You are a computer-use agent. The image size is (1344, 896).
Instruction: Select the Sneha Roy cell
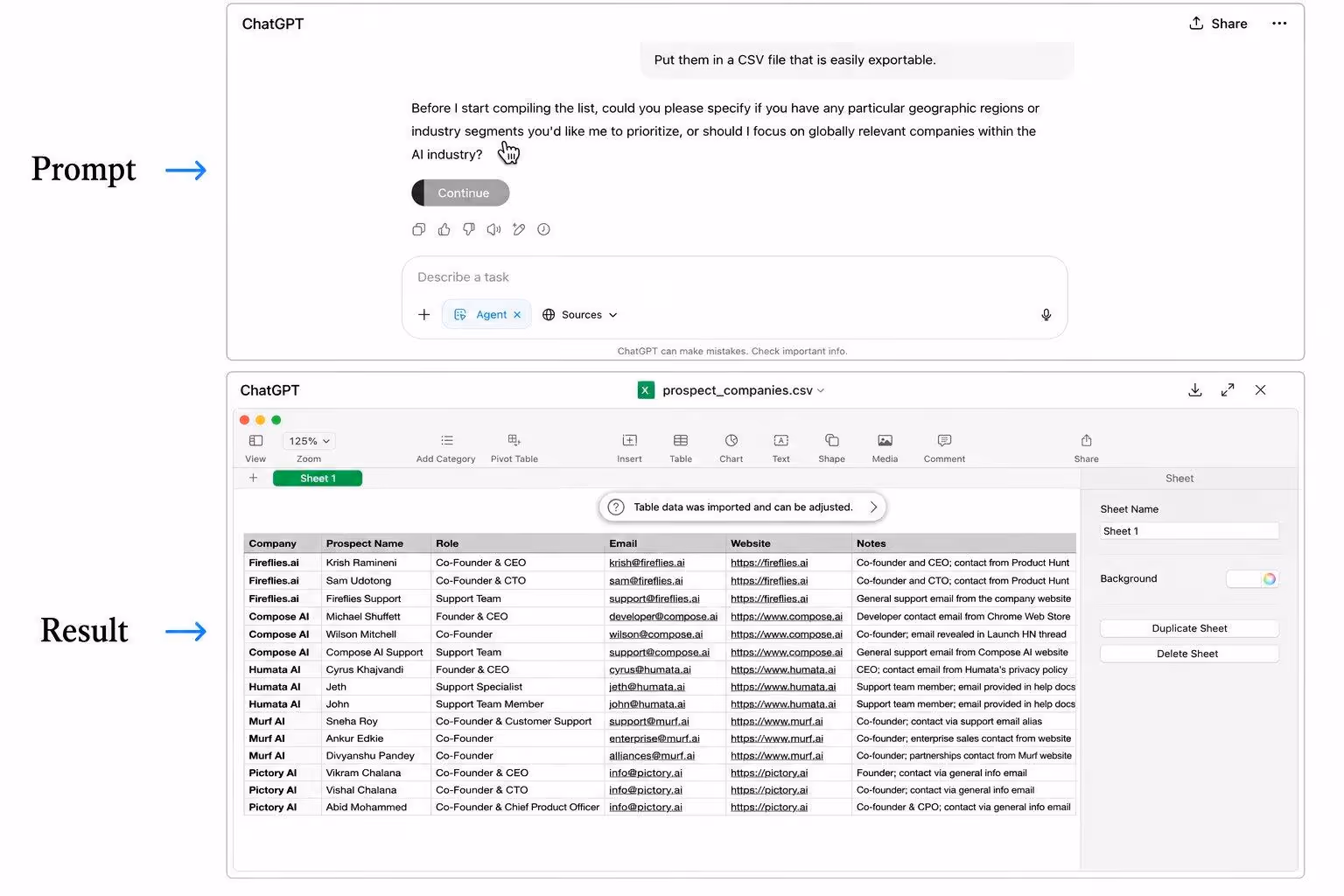click(x=376, y=722)
